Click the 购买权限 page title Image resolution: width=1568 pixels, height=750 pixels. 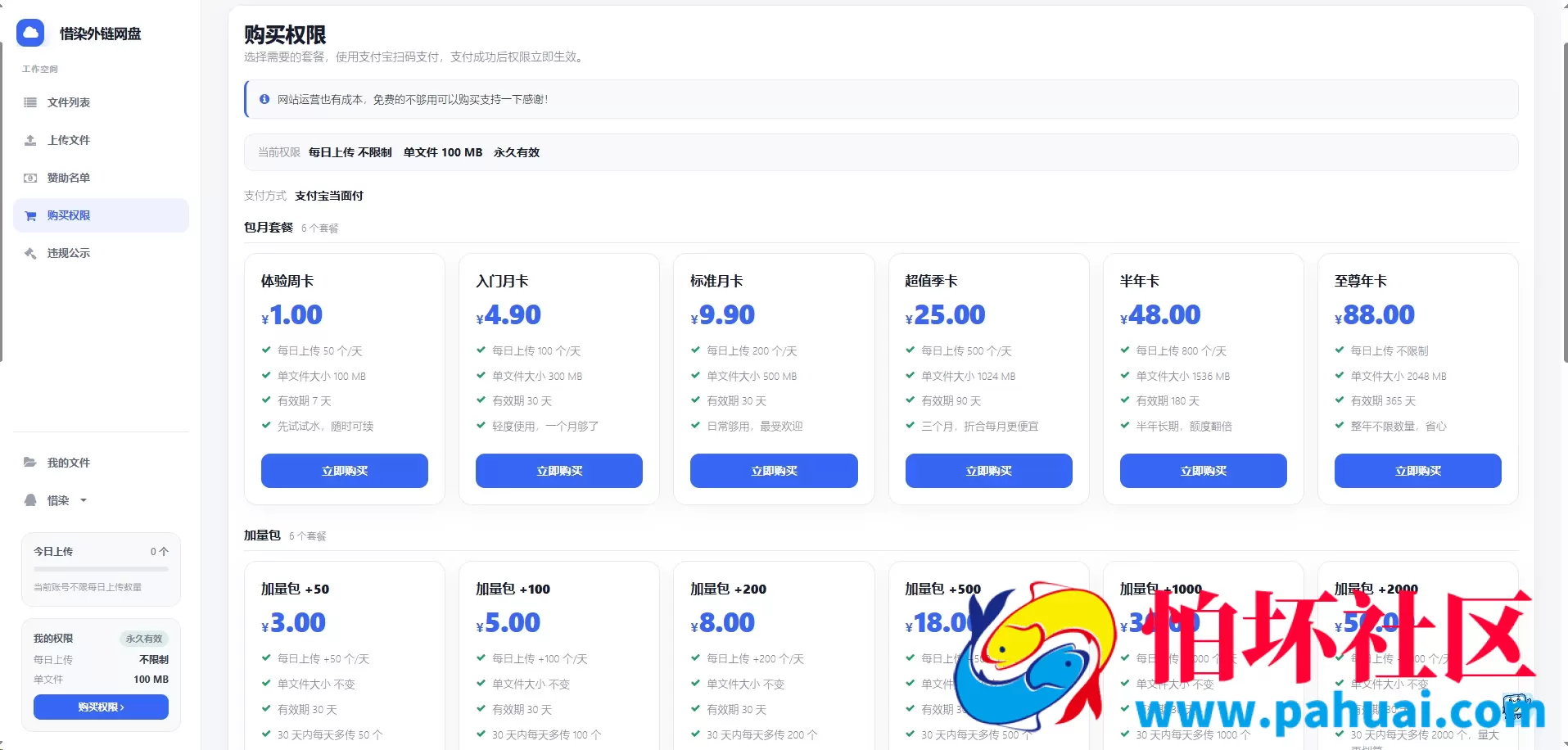point(285,34)
